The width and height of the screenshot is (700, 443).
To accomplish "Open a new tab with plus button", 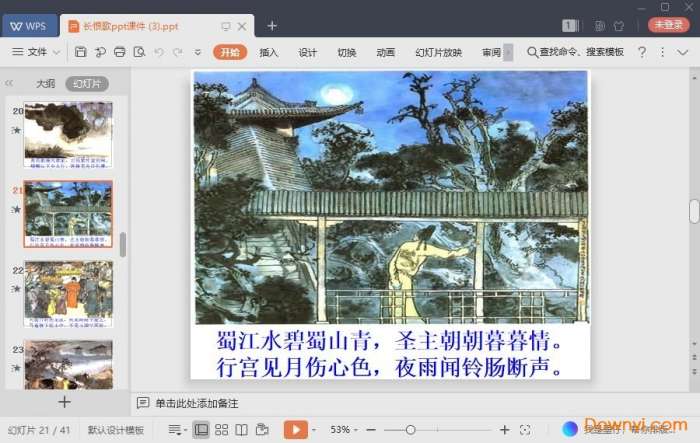I will tap(272, 26).
